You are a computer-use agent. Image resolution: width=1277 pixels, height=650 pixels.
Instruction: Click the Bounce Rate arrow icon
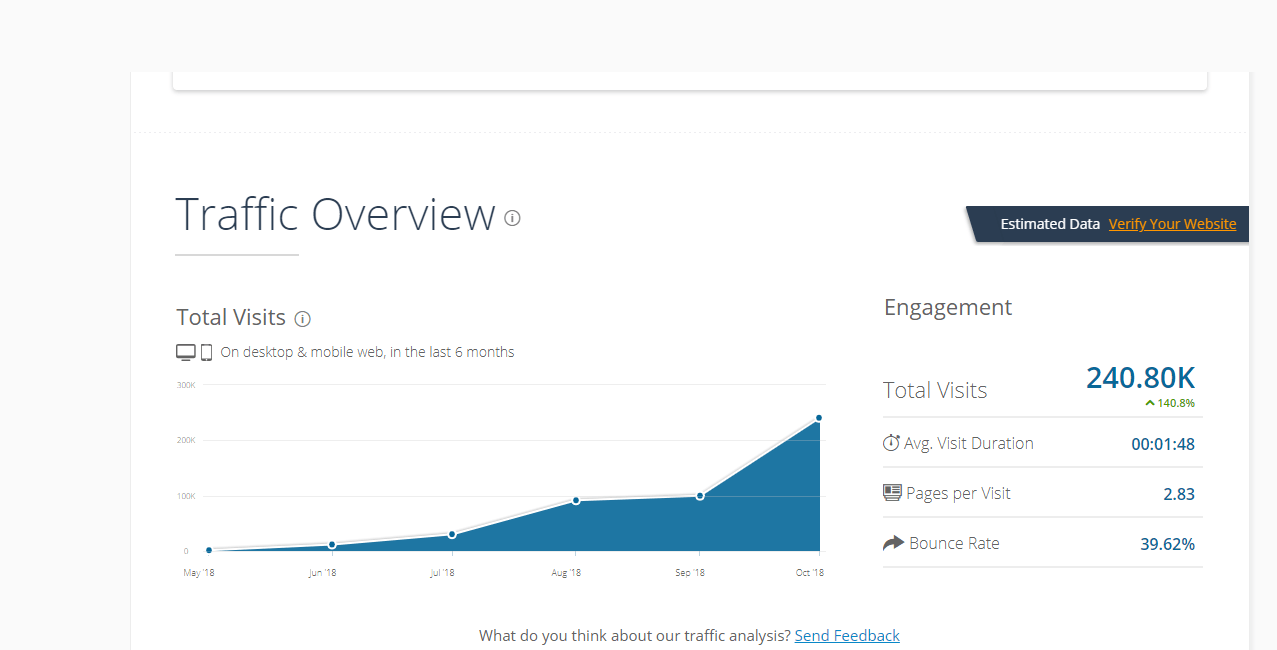click(x=893, y=543)
